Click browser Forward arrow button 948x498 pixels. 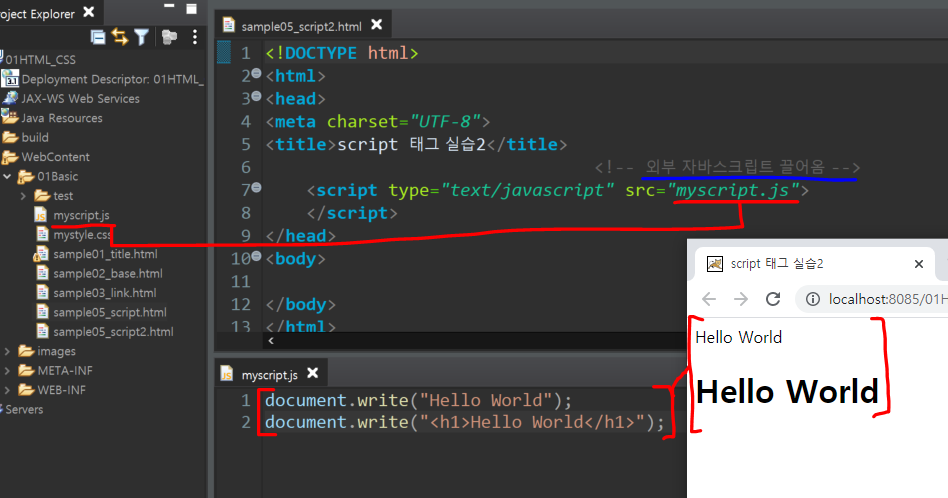click(741, 299)
